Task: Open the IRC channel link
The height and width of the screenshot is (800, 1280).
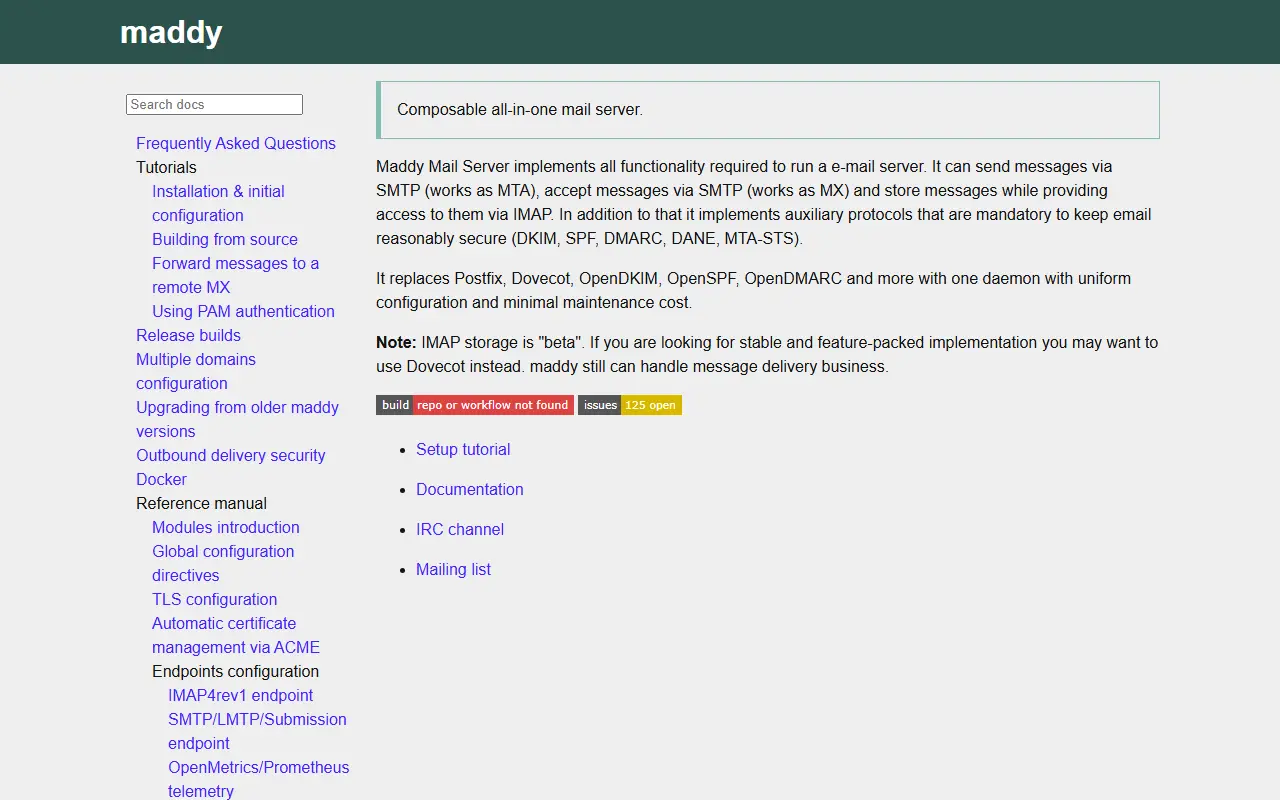Action: 460,529
